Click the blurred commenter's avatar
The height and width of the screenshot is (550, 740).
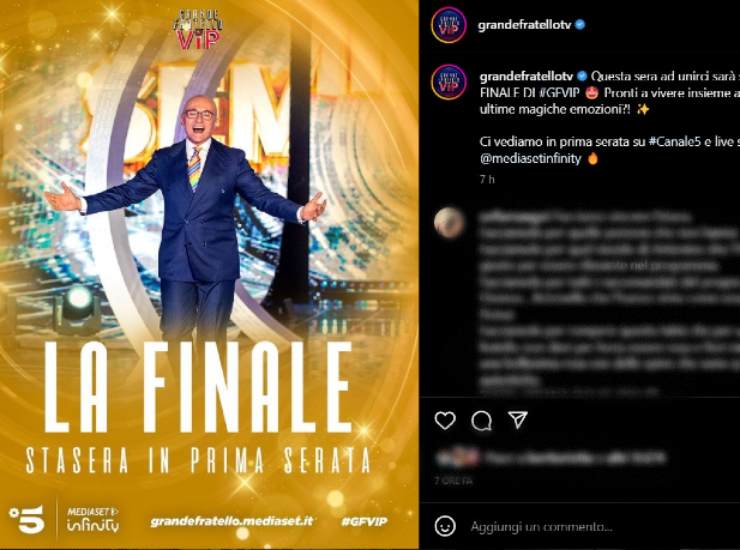pos(449,222)
